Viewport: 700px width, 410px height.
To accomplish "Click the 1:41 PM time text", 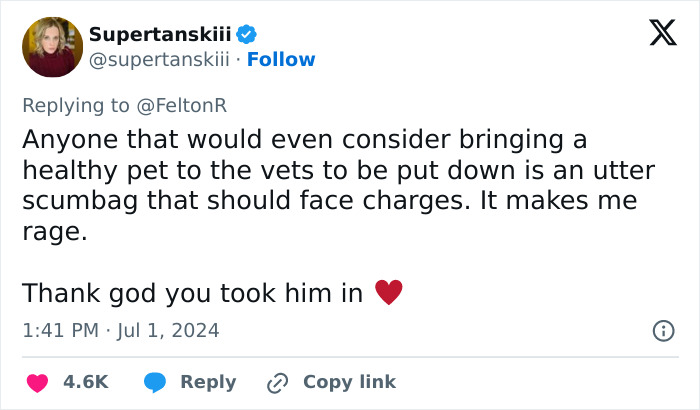I will pos(61,330).
